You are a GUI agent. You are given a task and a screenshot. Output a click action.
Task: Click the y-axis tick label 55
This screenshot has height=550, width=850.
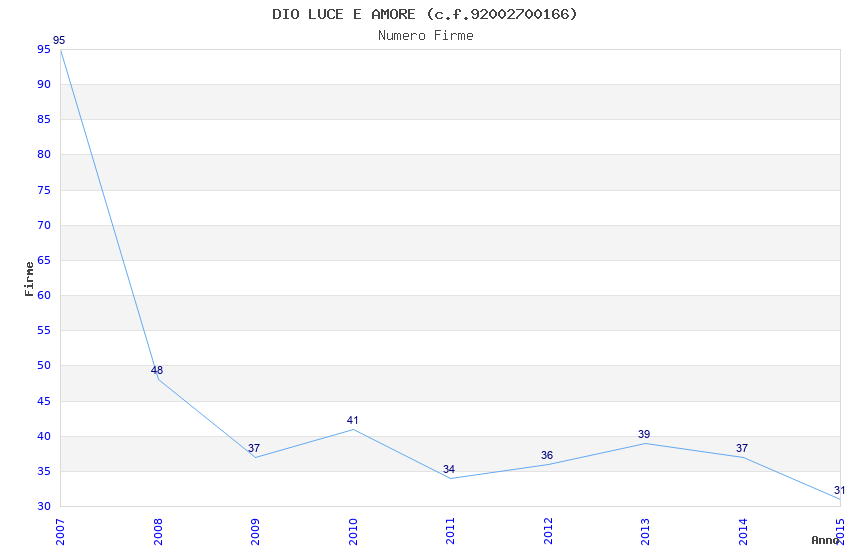coord(44,331)
